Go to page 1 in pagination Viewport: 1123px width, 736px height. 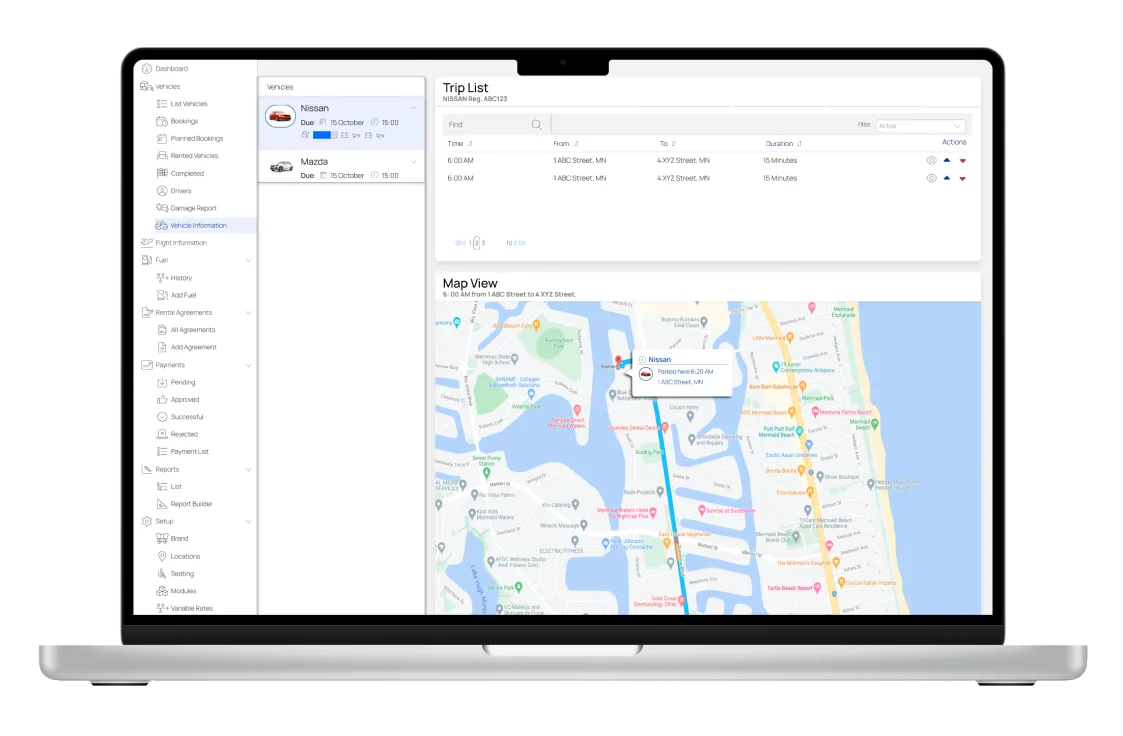coord(471,243)
